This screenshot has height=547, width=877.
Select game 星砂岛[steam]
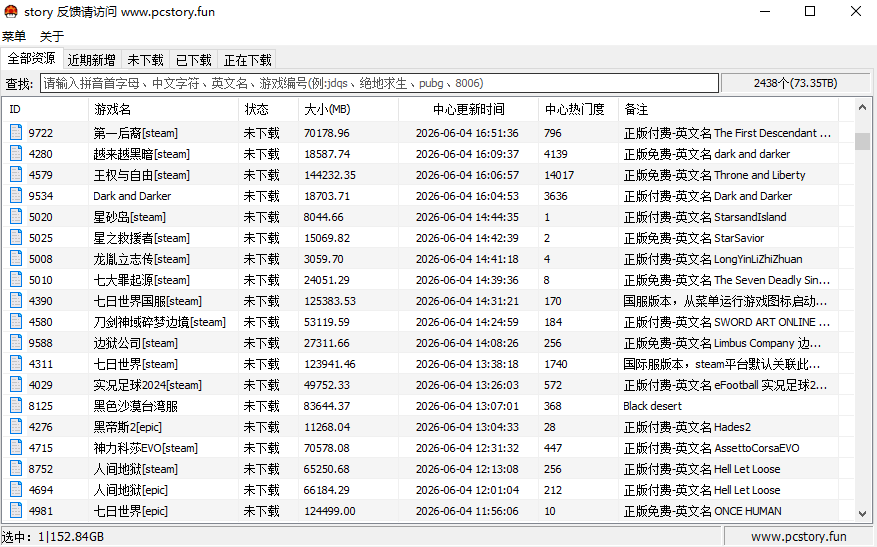click(130, 217)
